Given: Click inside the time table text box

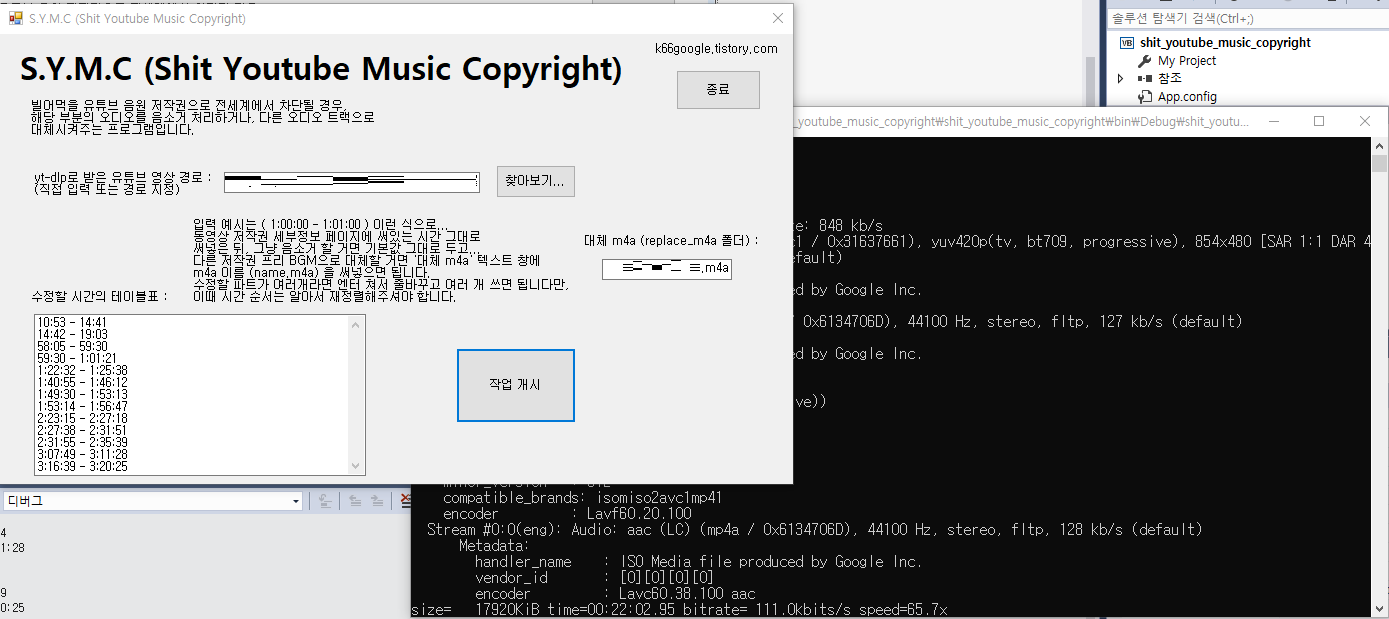Looking at the screenshot, I should 199,395.
